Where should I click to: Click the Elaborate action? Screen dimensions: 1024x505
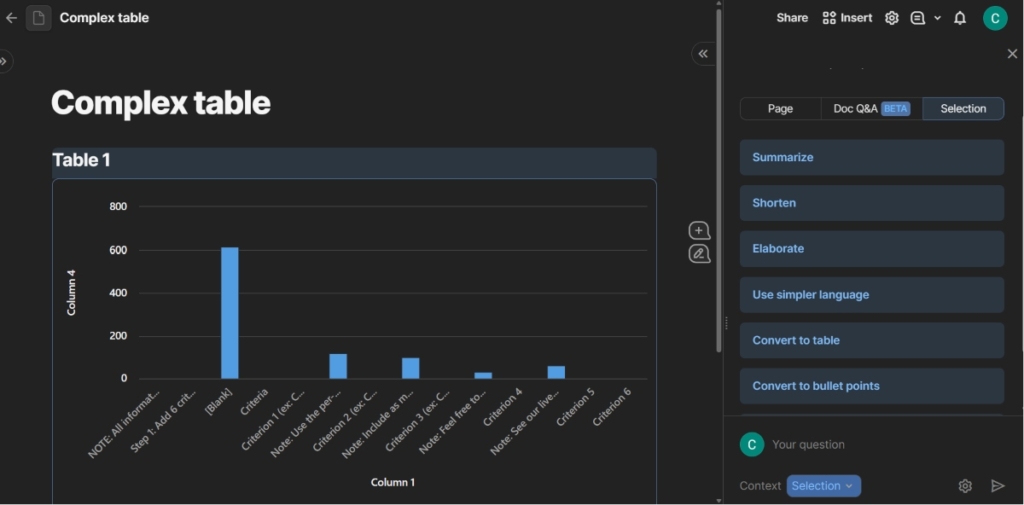tap(871, 249)
